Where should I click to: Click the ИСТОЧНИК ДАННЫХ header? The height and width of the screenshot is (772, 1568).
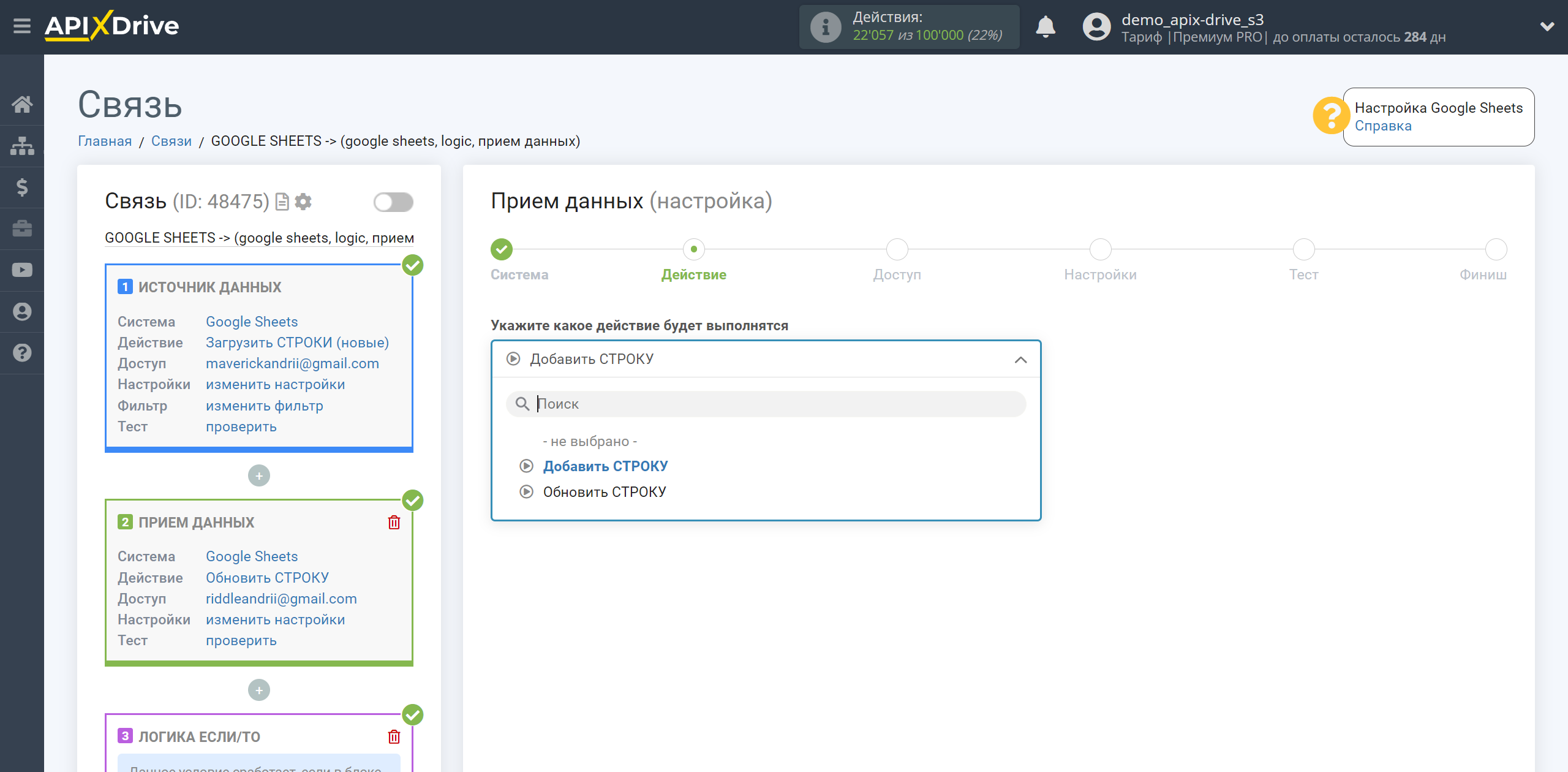[209, 287]
